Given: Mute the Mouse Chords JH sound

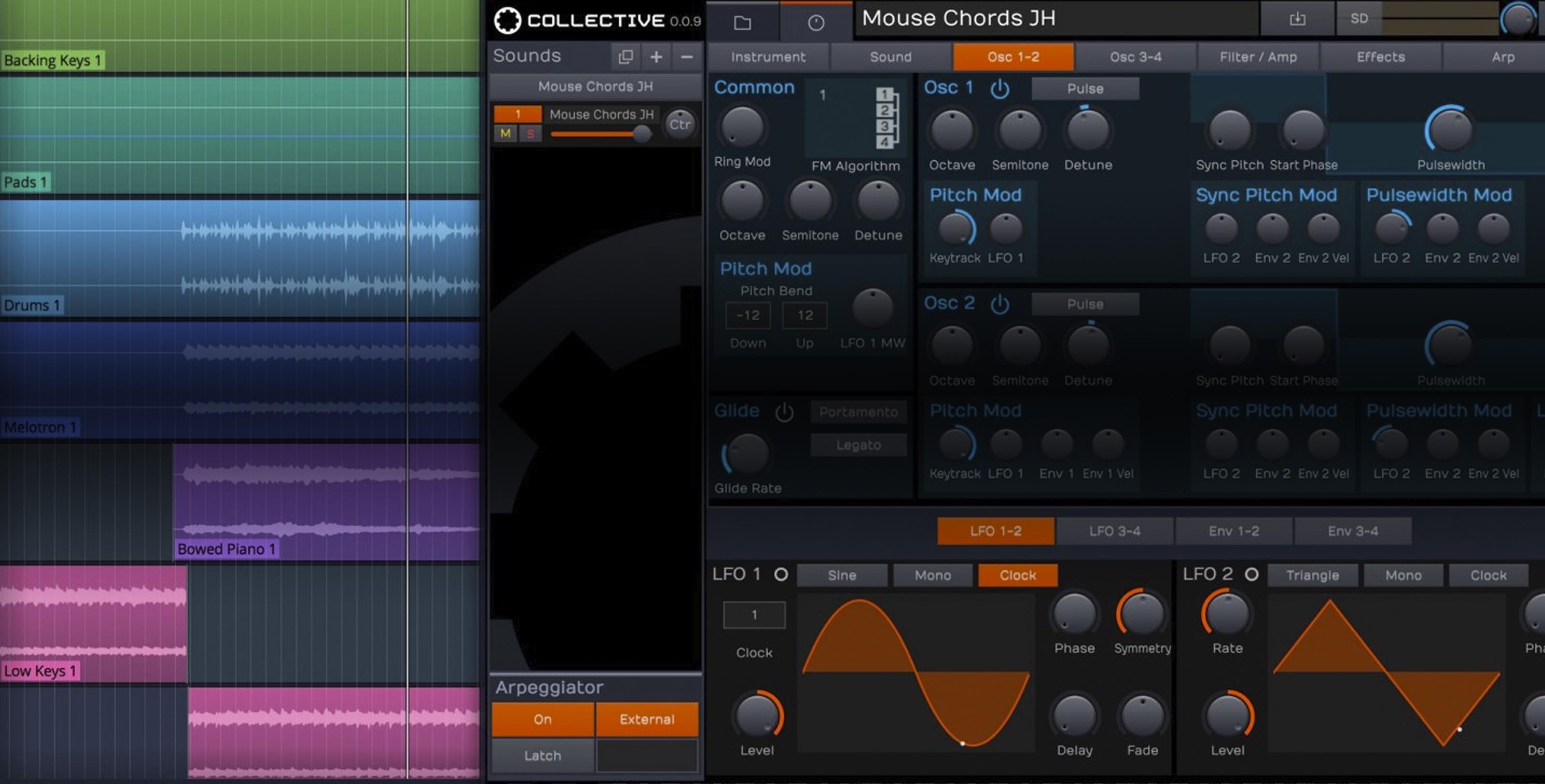Looking at the screenshot, I should [x=505, y=134].
